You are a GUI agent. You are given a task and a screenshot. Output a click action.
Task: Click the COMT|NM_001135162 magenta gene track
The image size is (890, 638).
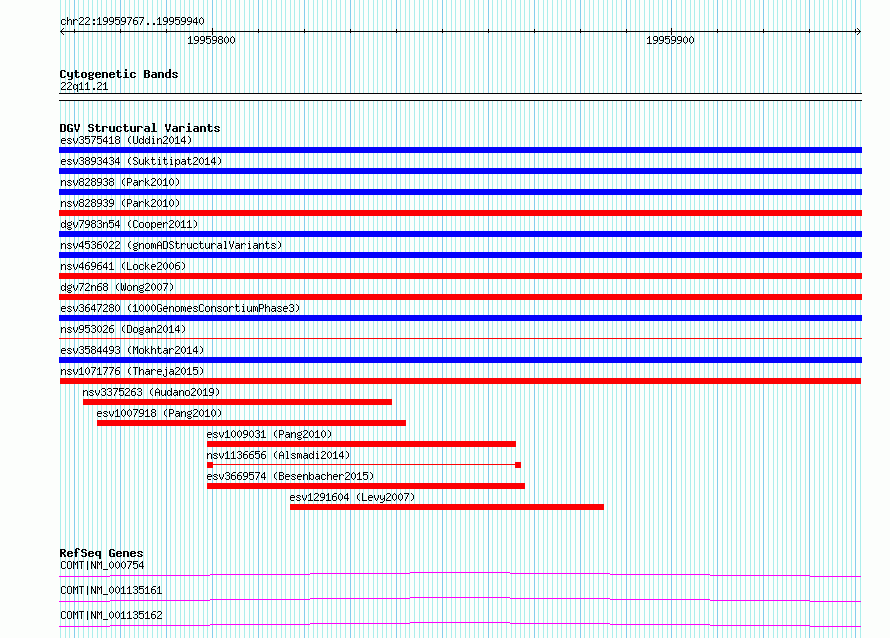pos(460,624)
